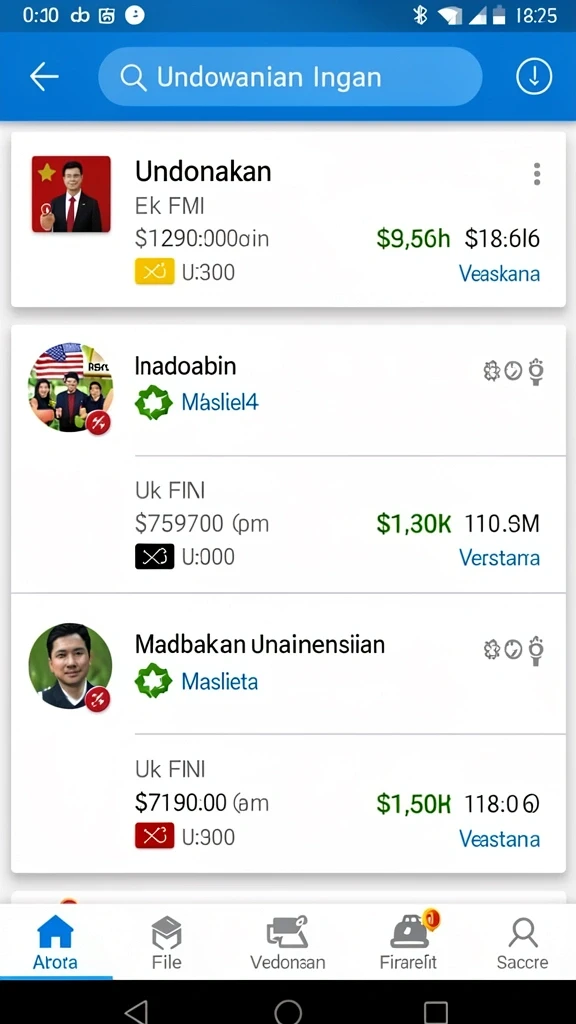
Task: Go to the Saccre profile tab
Action: [522, 942]
